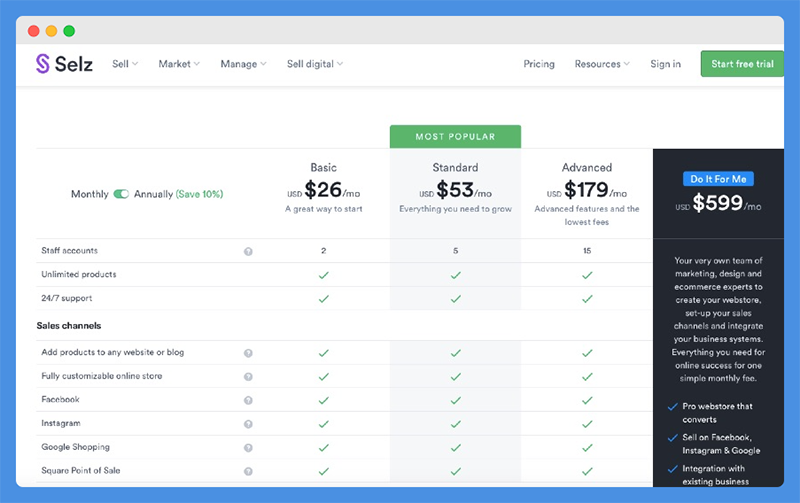Click MOST POPULAR banner
800x503 pixels.
click(455, 137)
